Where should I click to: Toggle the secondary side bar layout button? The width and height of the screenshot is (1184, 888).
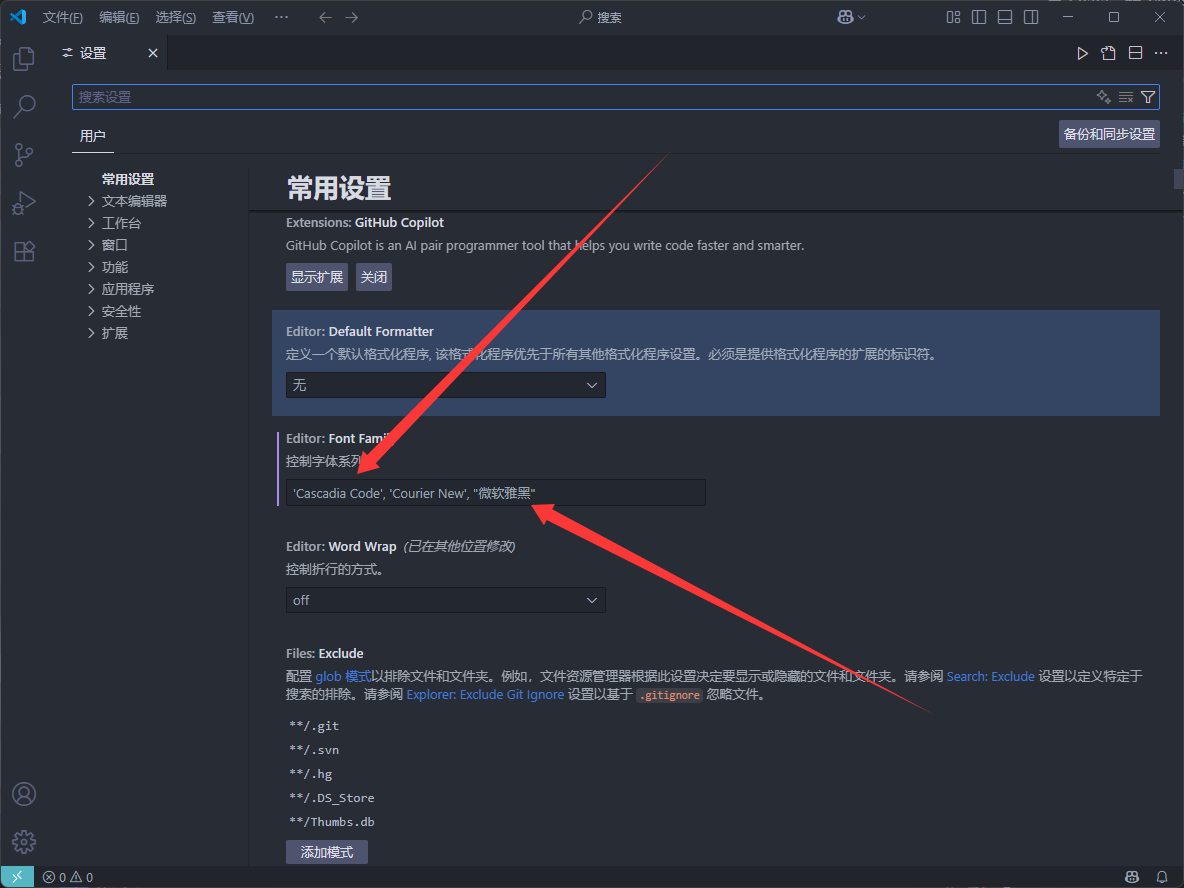(x=1031, y=18)
